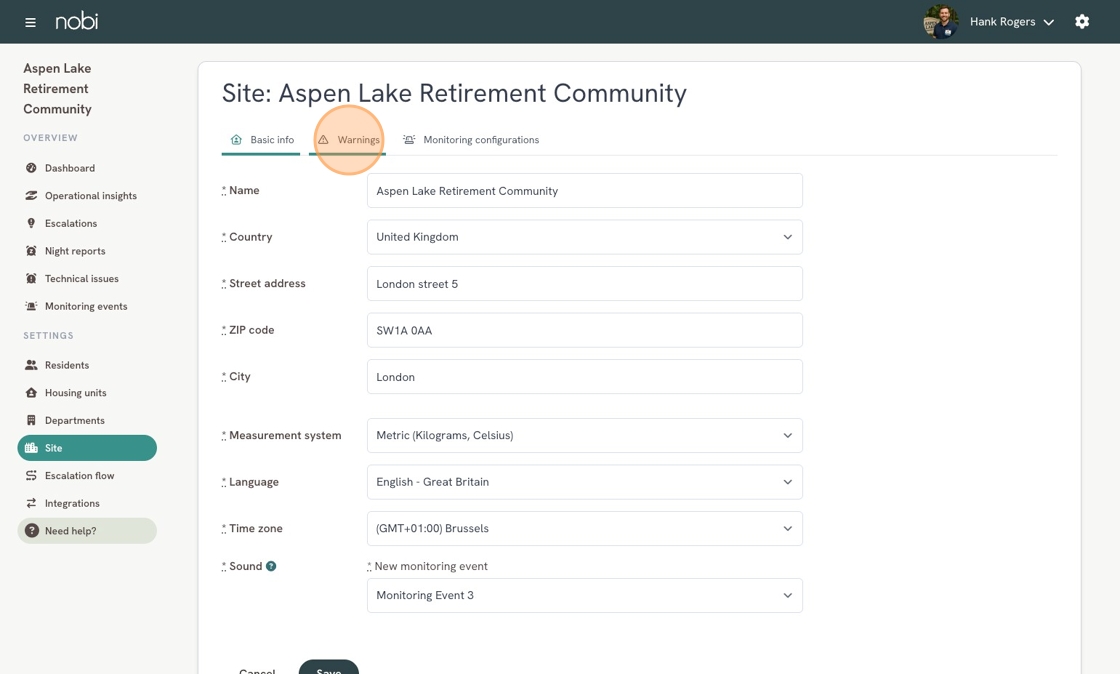Click the Sound help question mark icon
Image resolution: width=1120 pixels, height=674 pixels.
(271, 566)
